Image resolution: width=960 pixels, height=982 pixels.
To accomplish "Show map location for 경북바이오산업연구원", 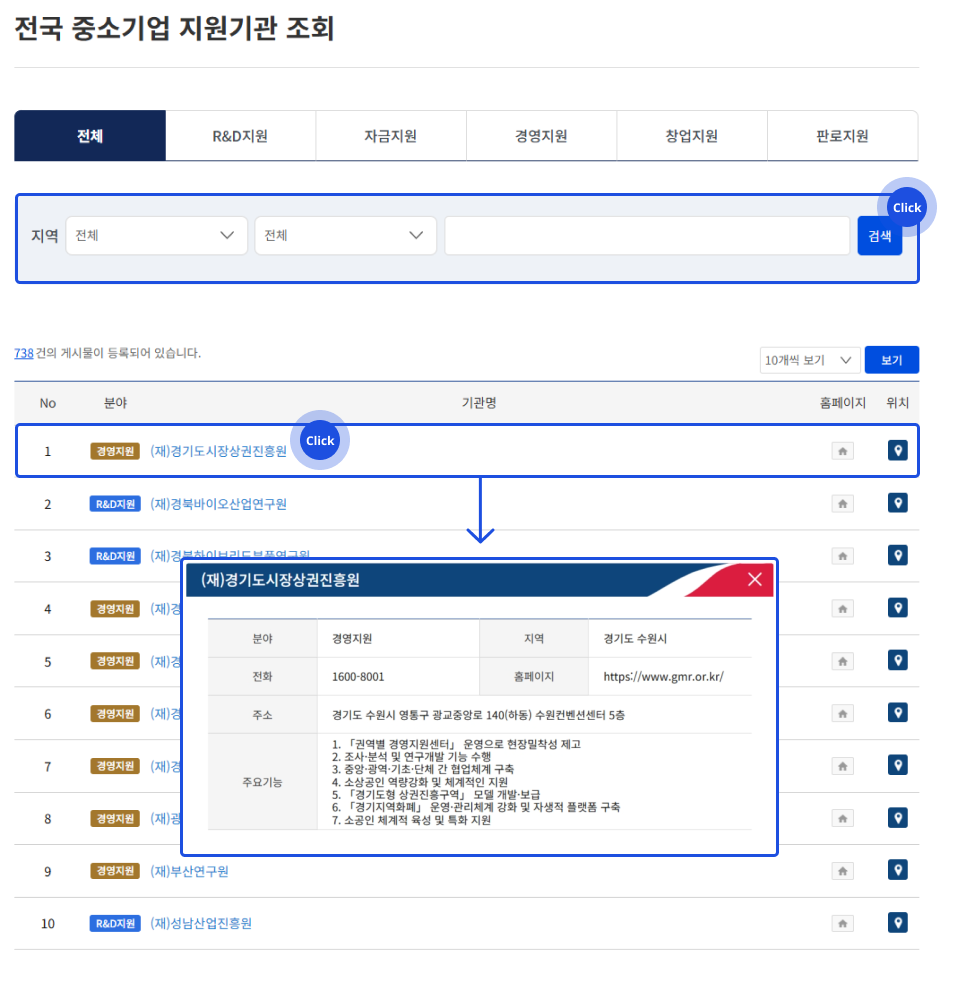I will coord(898,503).
